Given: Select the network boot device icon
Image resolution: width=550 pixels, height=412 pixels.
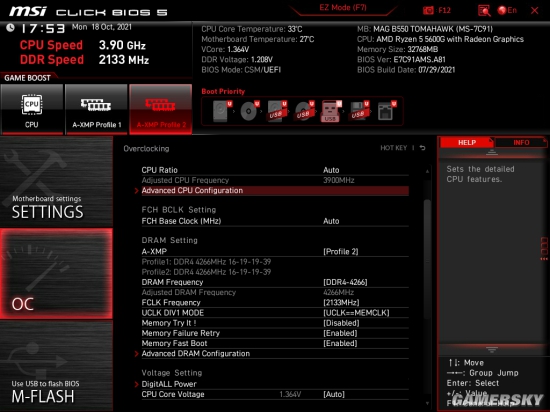Looking at the screenshot, I should coord(386,111).
